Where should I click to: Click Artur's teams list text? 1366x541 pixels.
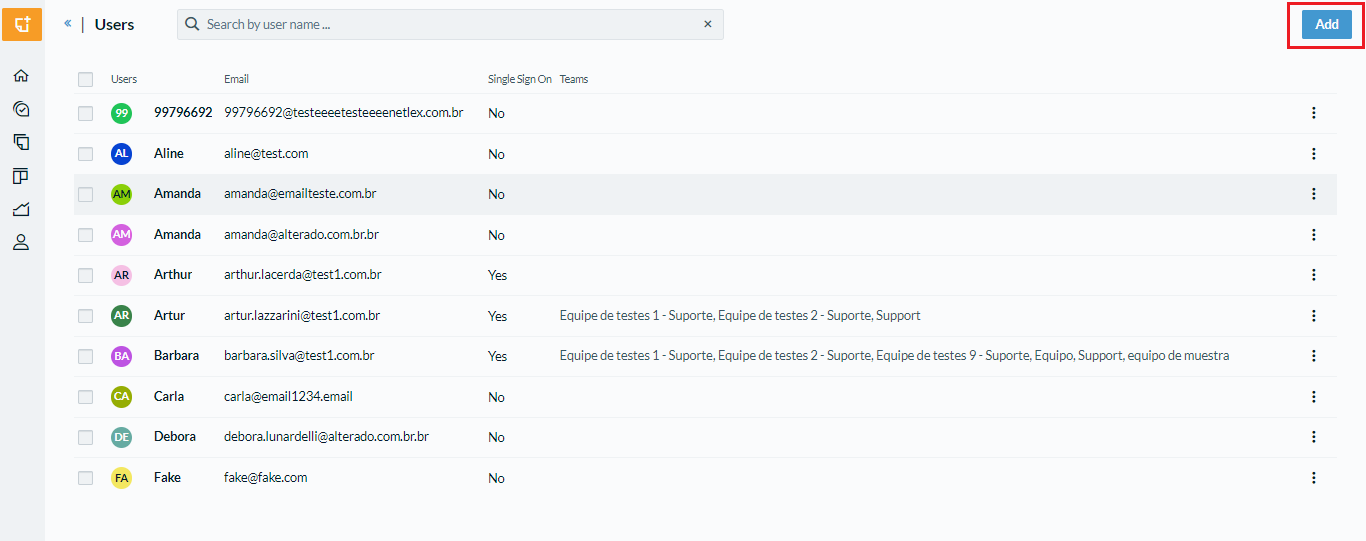pos(740,315)
